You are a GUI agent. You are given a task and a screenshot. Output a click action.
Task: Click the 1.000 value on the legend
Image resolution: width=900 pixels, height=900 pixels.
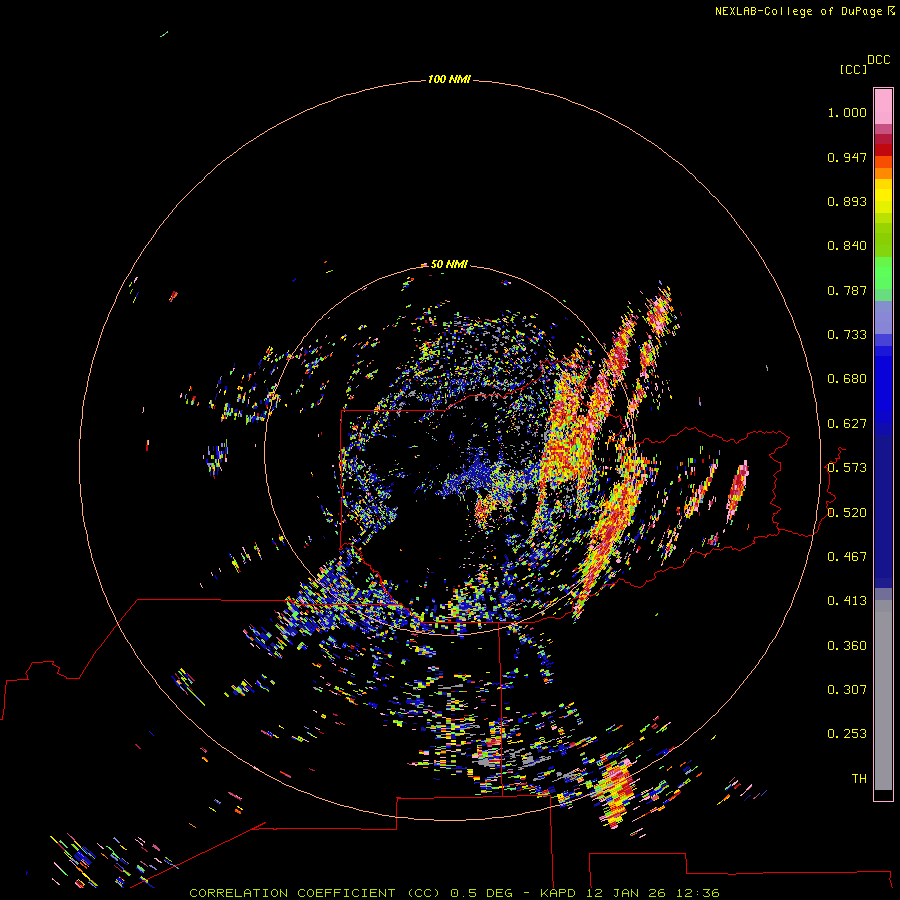(847, 112)
